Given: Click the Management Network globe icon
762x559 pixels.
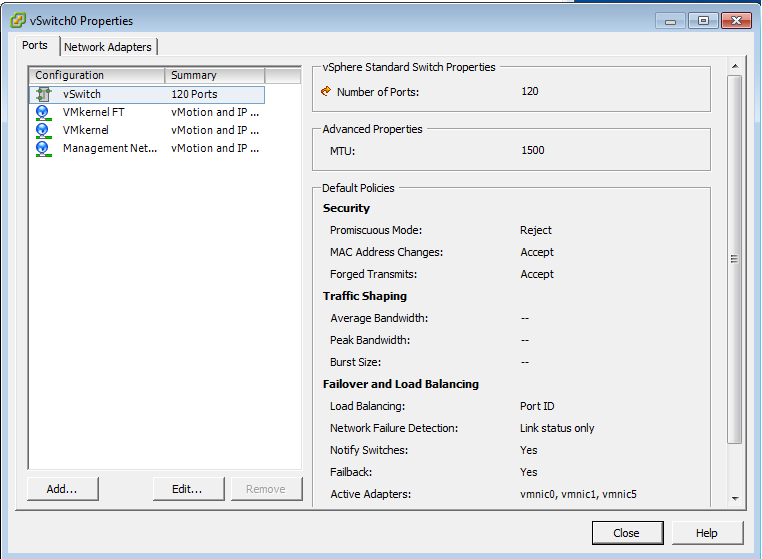Looking at the screenshot, I should click(x=43, y=149).
